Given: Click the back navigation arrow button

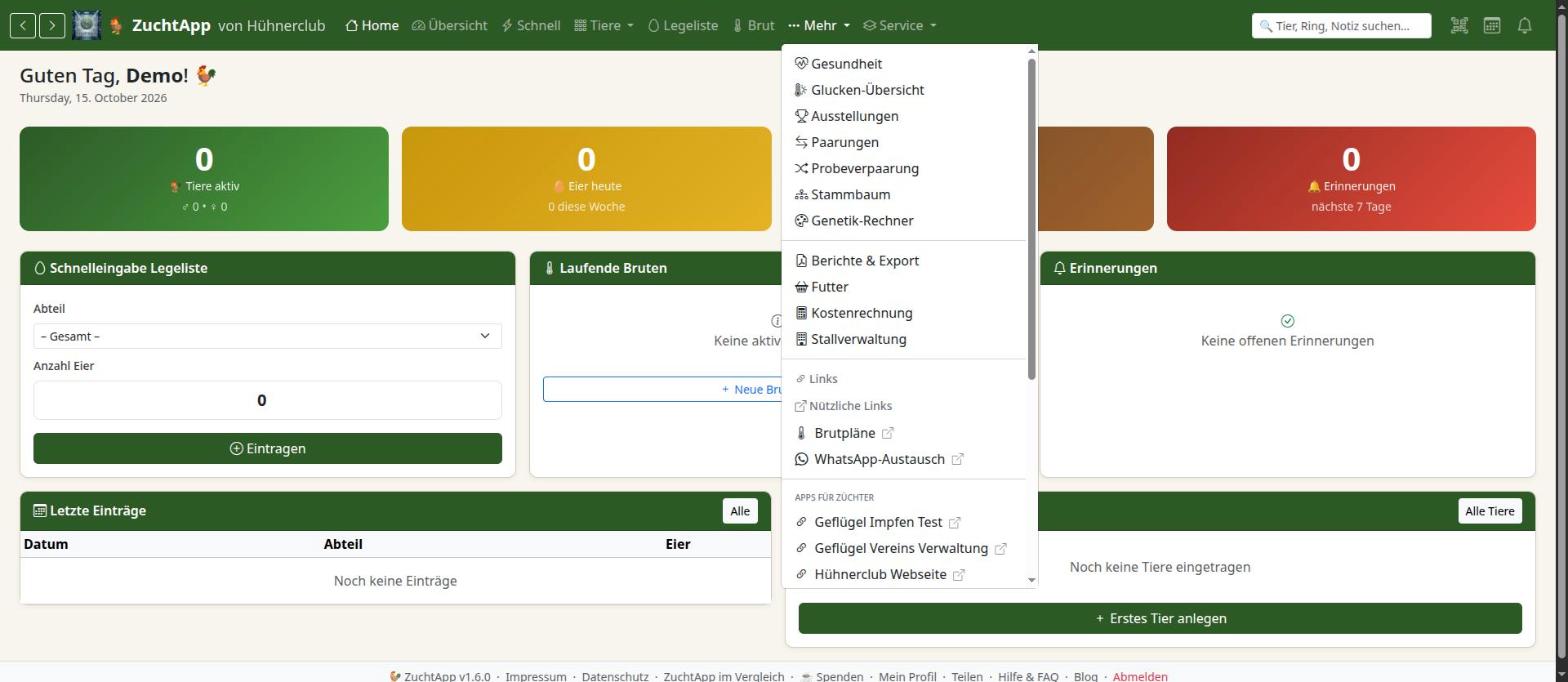Looking at the screenshot, I should click(23, 25).
